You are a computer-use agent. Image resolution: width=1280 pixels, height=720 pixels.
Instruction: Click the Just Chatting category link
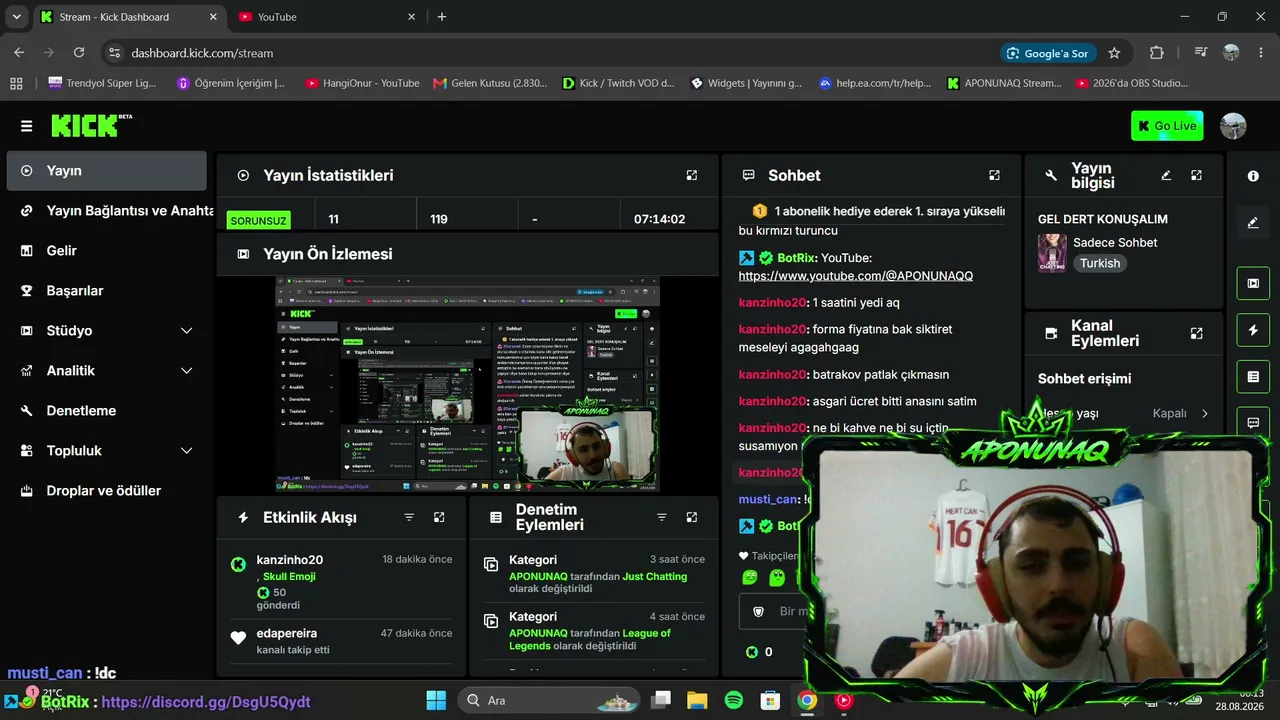pos(655,577)
